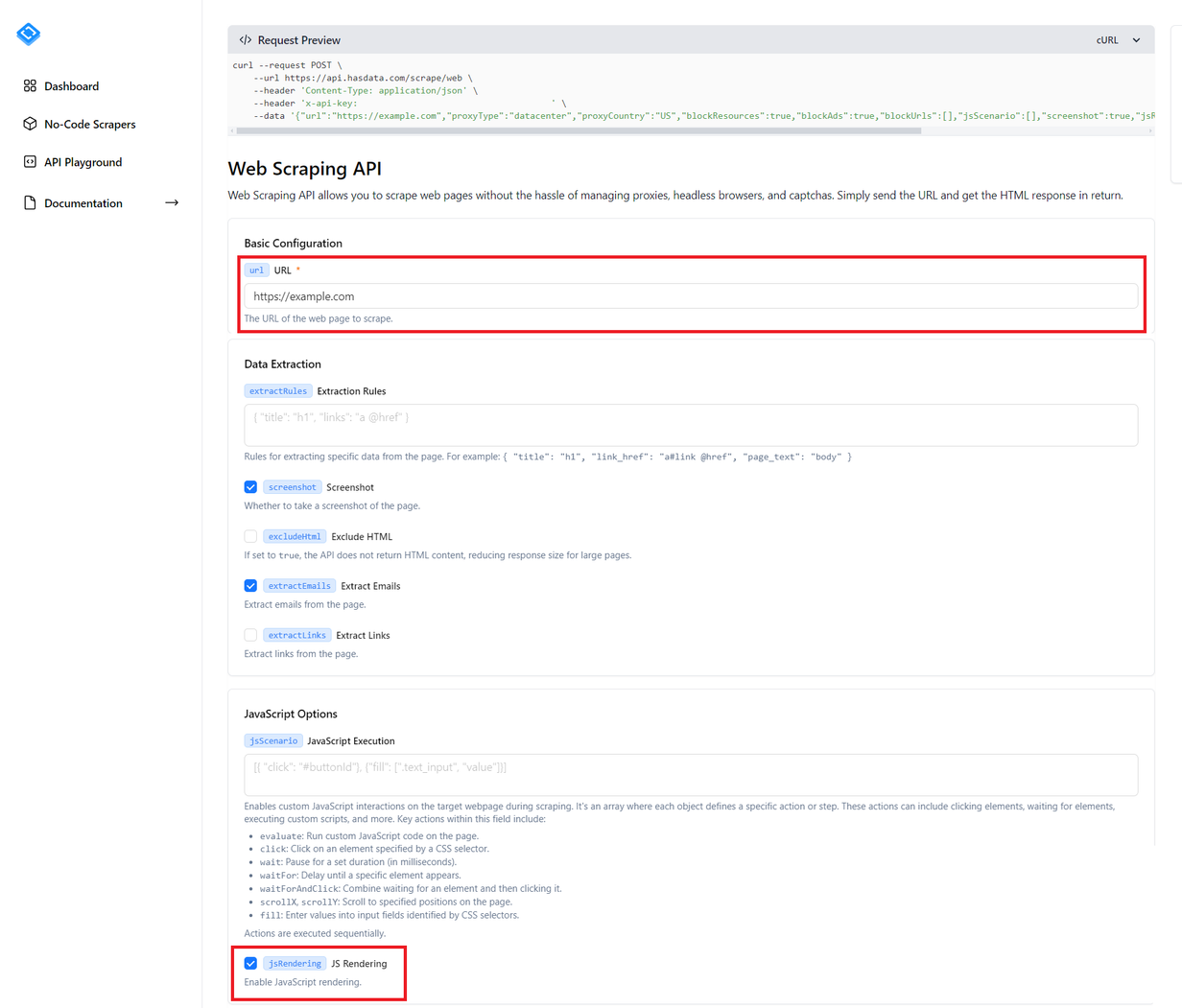Toggle the JS Rendering checkbox
Viewport: 1182px width, 1008px height.
coord(250,963)
